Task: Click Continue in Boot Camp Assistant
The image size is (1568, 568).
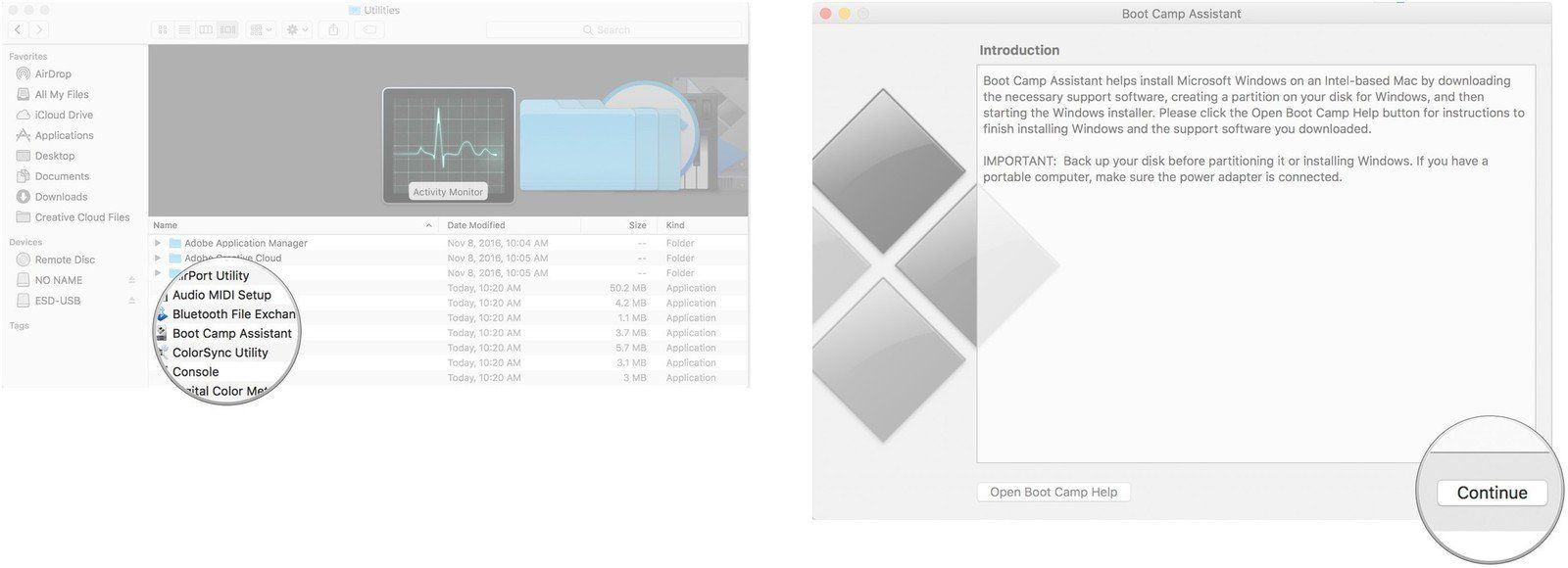Action: point(1492,493)
